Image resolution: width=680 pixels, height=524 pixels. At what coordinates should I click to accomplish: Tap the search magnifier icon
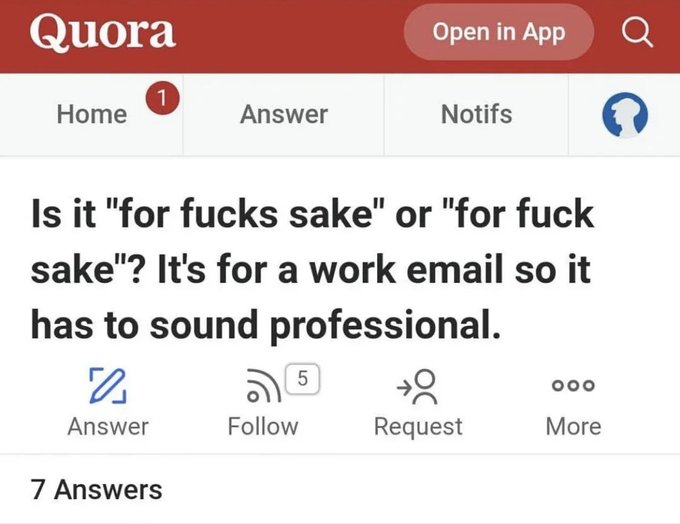click(637, 33)
